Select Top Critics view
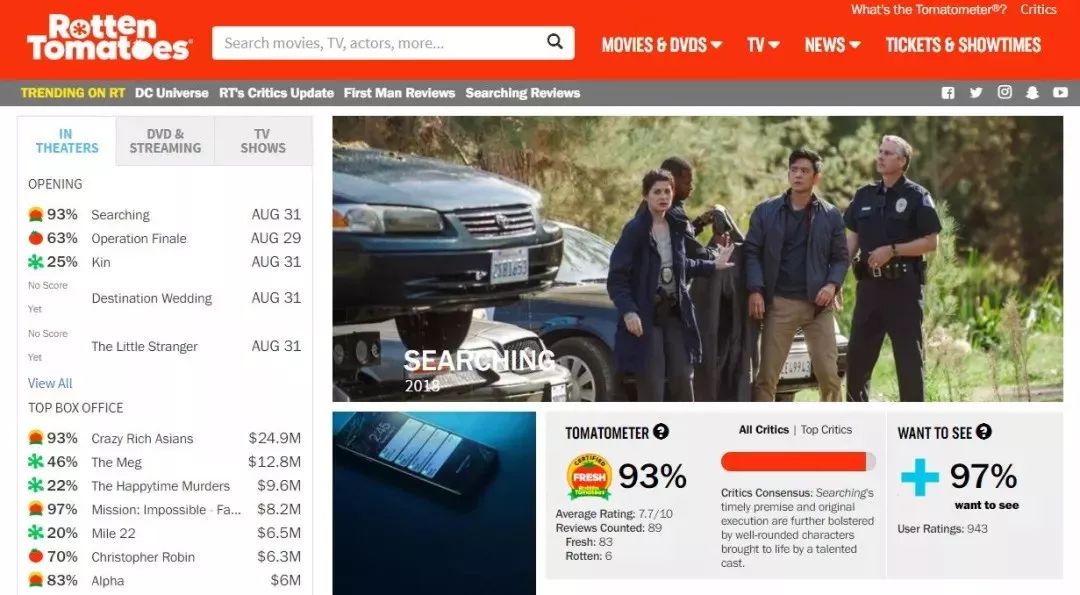Screen dimensions: 1080x595 point(826,430)
